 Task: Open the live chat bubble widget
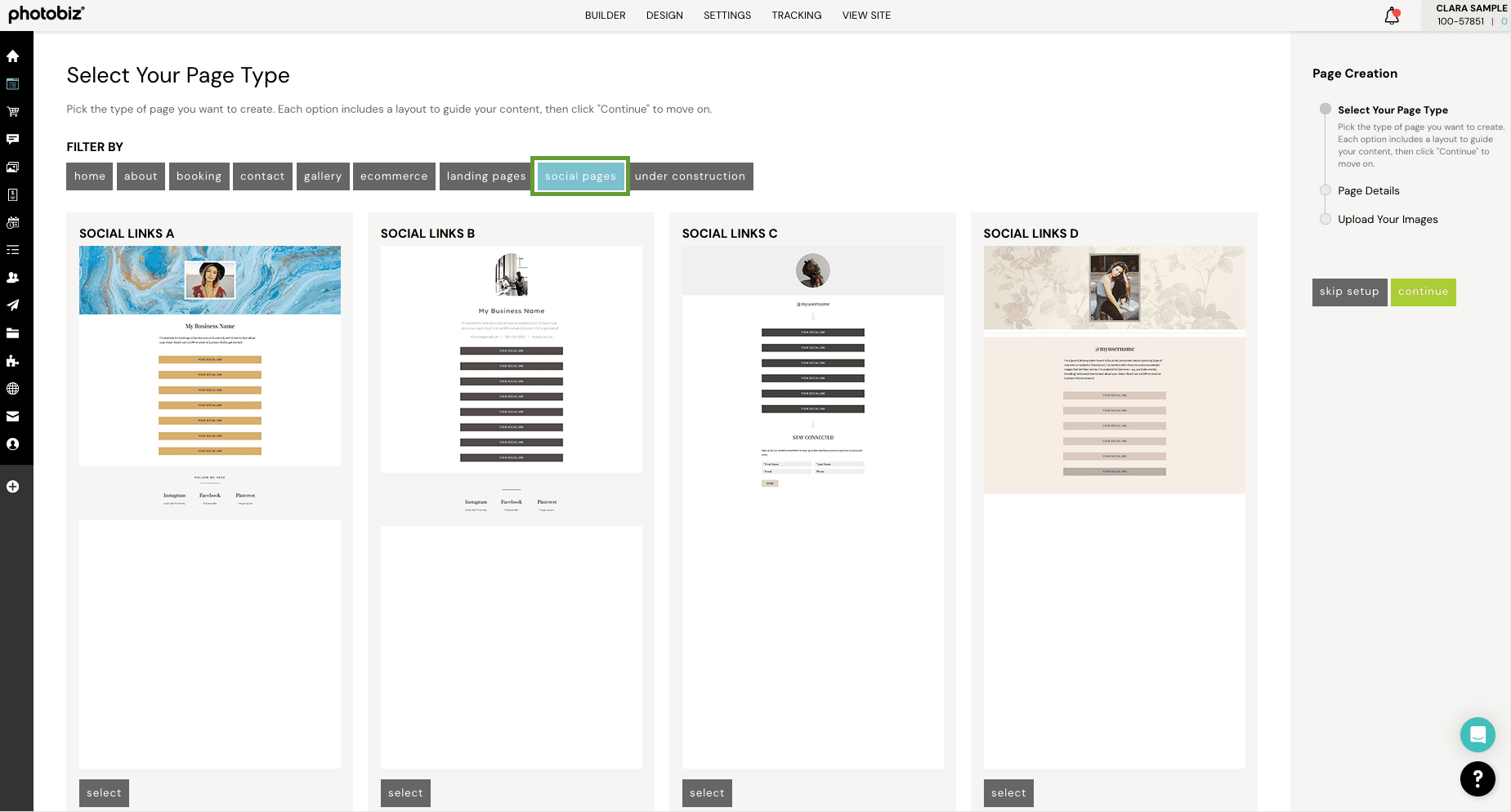(1477, 734)
